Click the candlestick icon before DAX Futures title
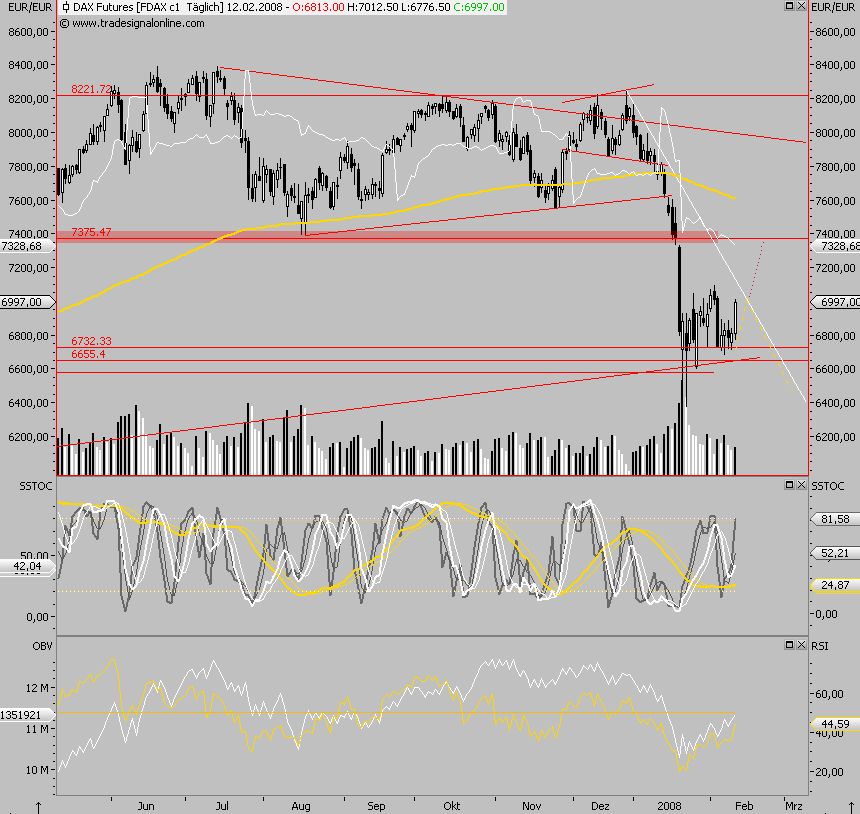The width and height of the screenshot is (860, 814). (x=66, y=7)
